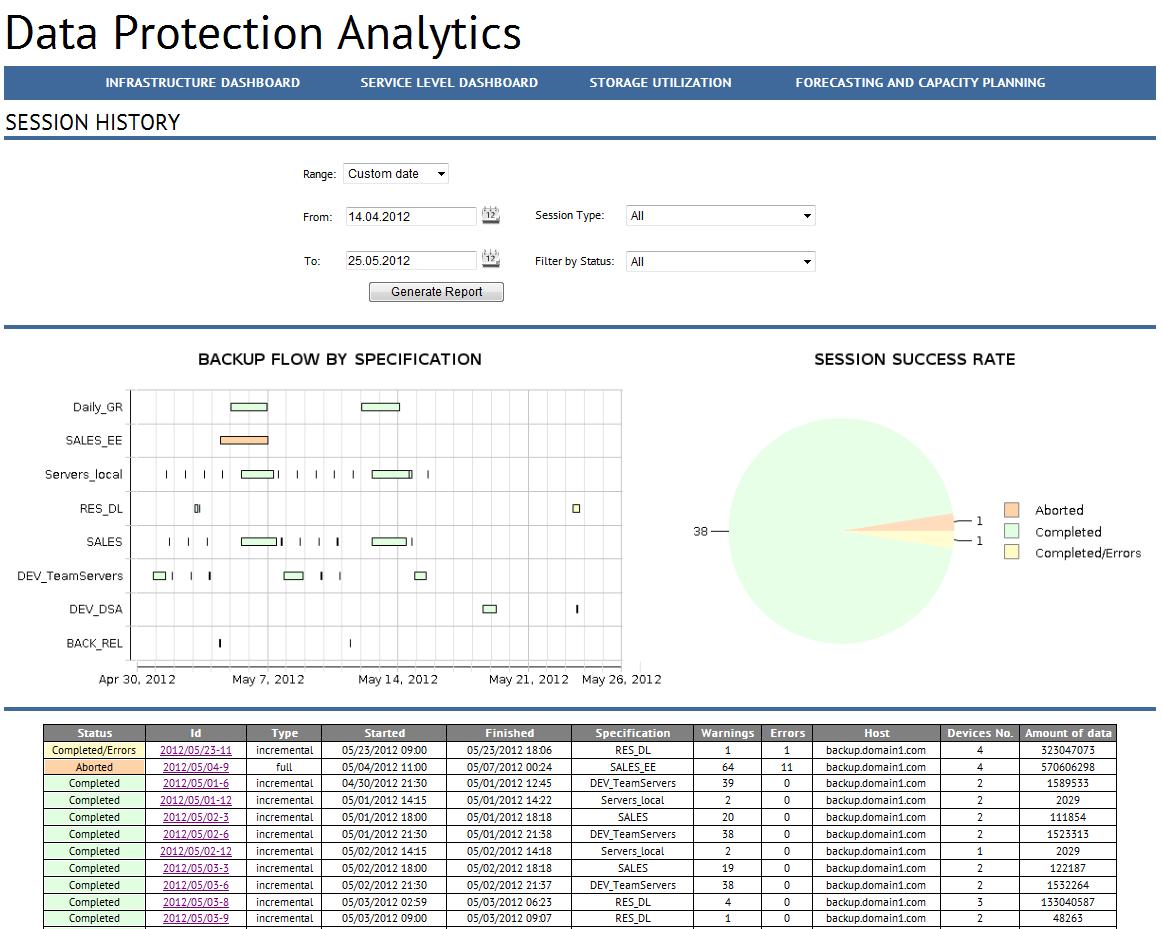Expand the Filter by Status dropdown
The width and height of the screenshot is (1162, 929).
[719, 261]
